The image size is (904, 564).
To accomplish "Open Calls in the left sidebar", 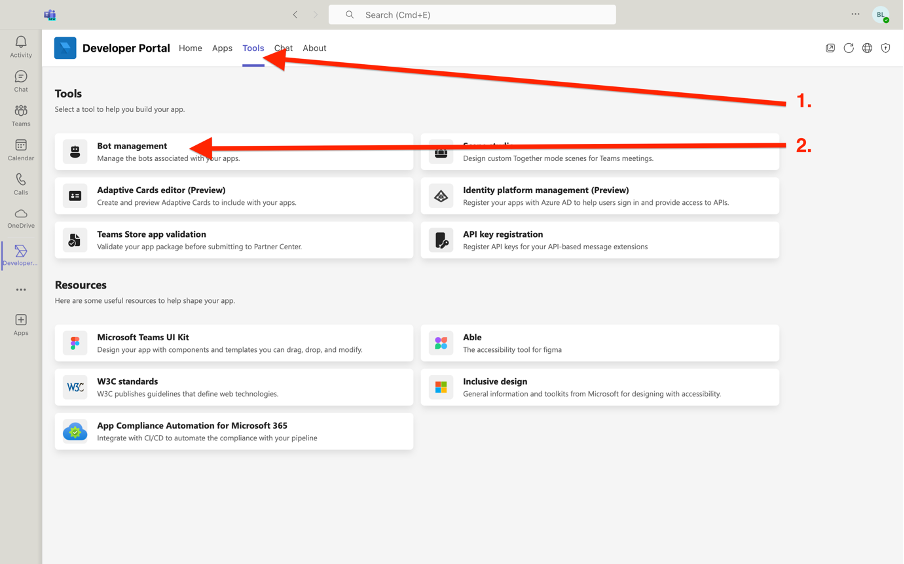I will click(x=21, y=184).
